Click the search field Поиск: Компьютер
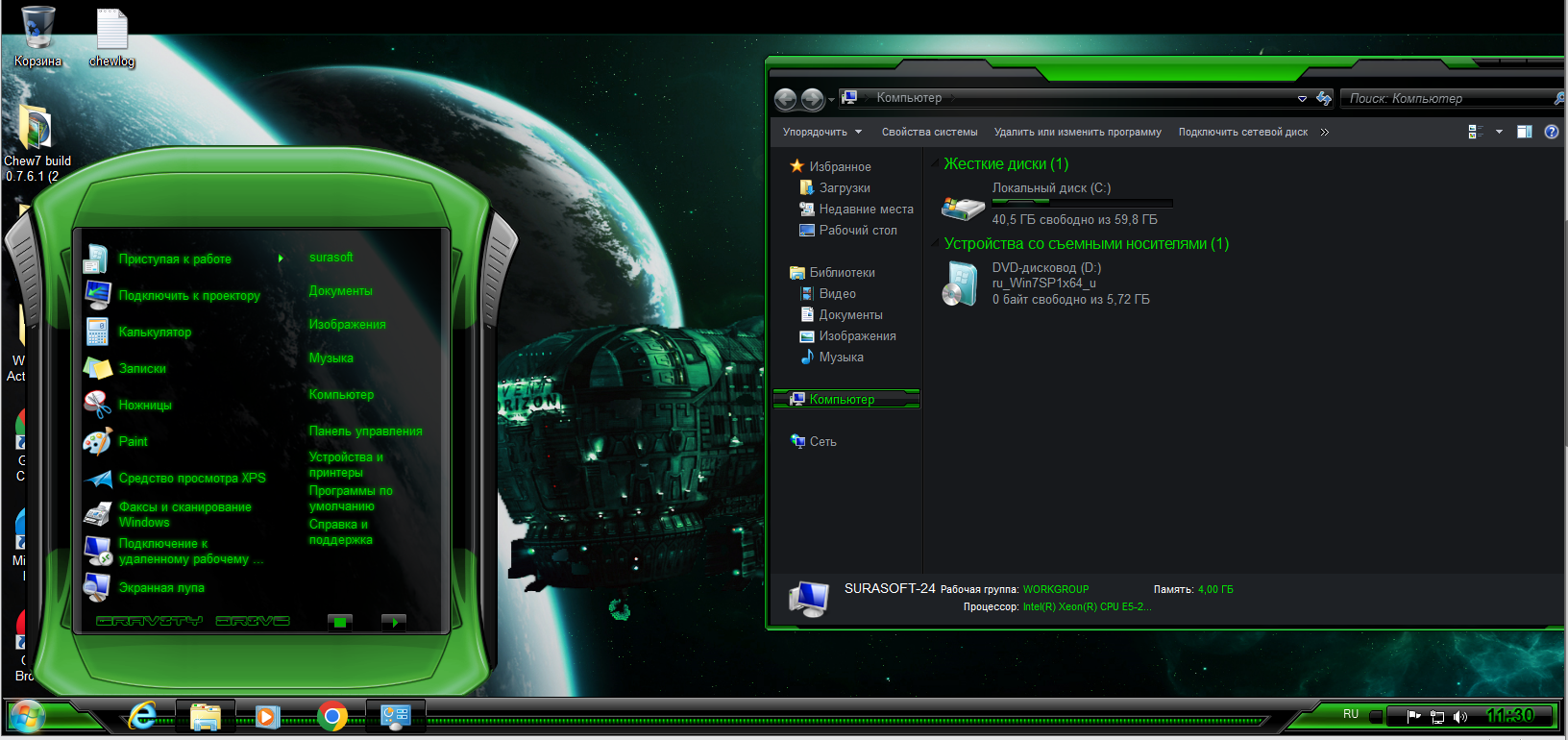The image size is (1568, 740). (x=1446, y=99)
